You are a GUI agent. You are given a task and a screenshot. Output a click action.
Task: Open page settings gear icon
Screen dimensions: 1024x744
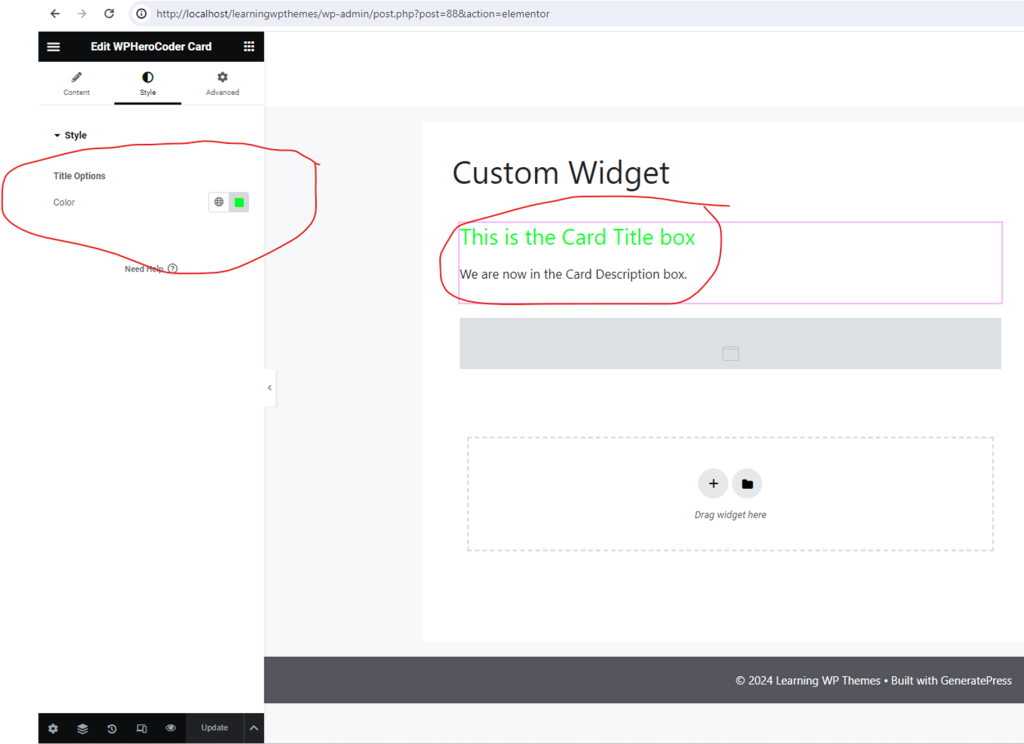53,729
